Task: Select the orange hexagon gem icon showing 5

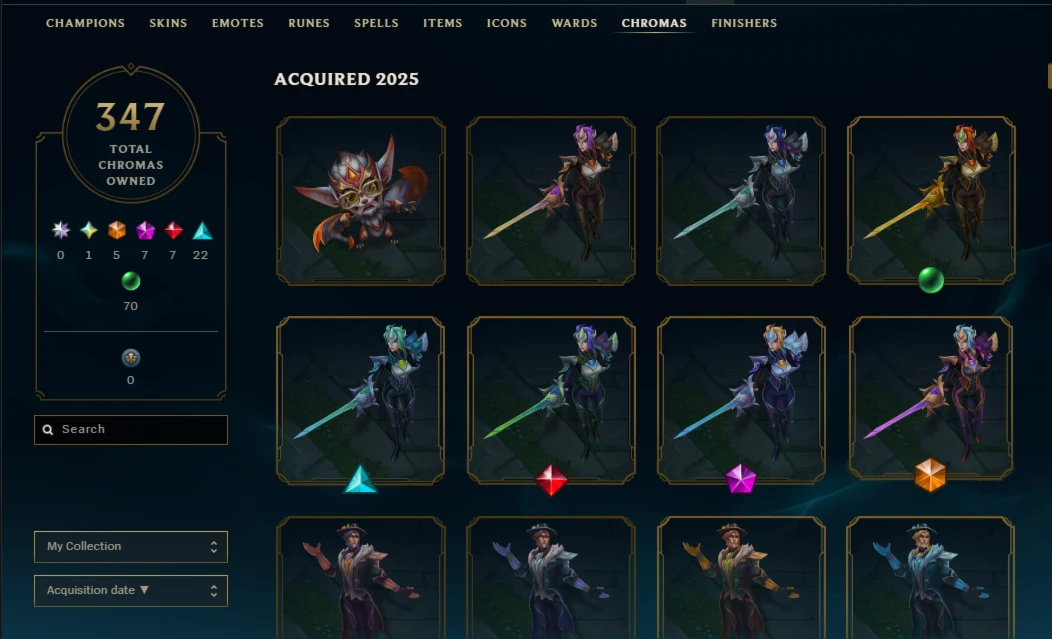Action: coord(117,231)
